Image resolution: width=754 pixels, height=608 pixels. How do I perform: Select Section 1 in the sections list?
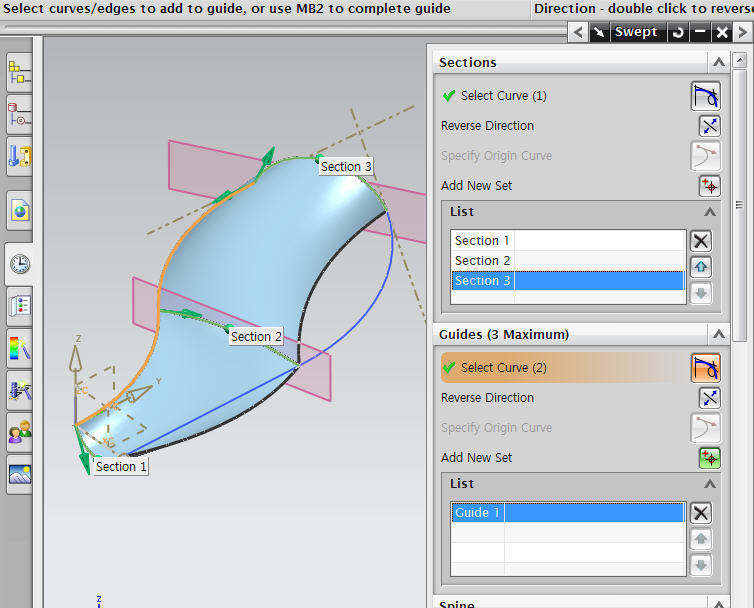482,241
